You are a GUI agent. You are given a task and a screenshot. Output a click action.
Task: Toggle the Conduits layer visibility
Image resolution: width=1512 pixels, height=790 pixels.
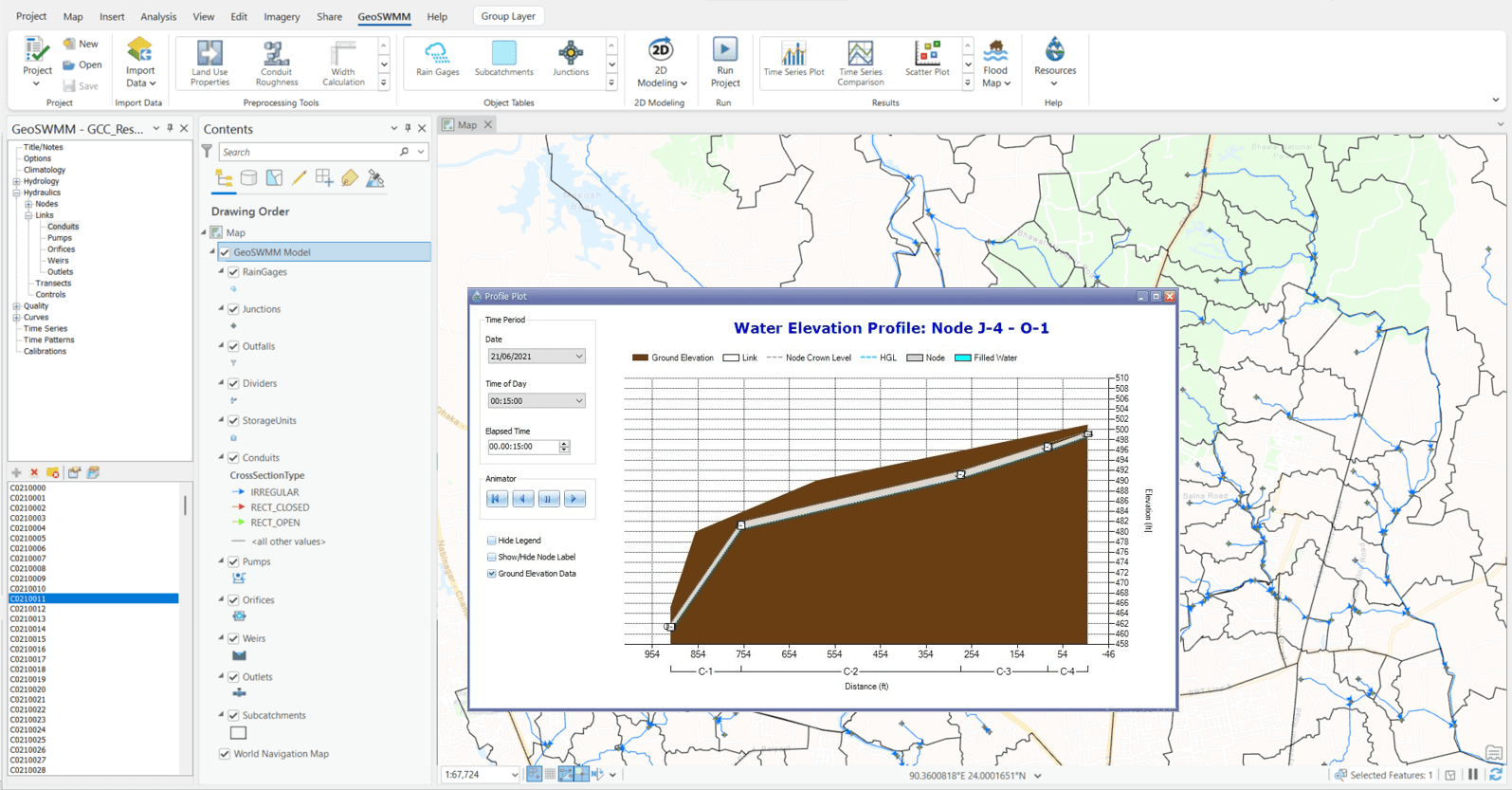(233, 457)
